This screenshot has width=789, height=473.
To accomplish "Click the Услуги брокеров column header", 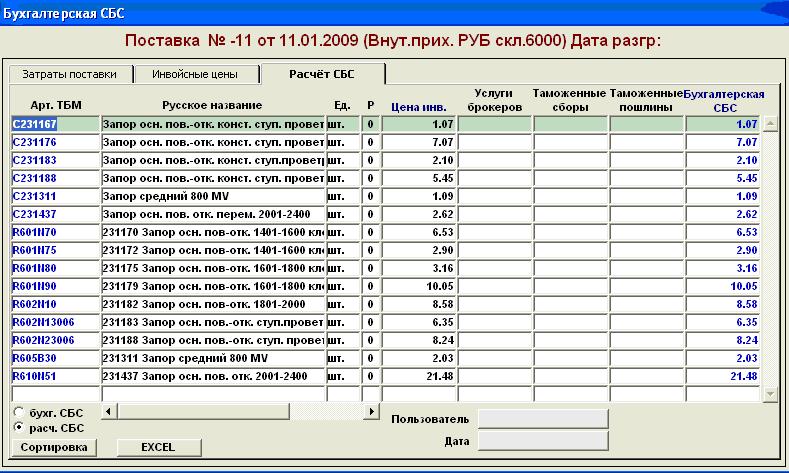I will 495,100.
